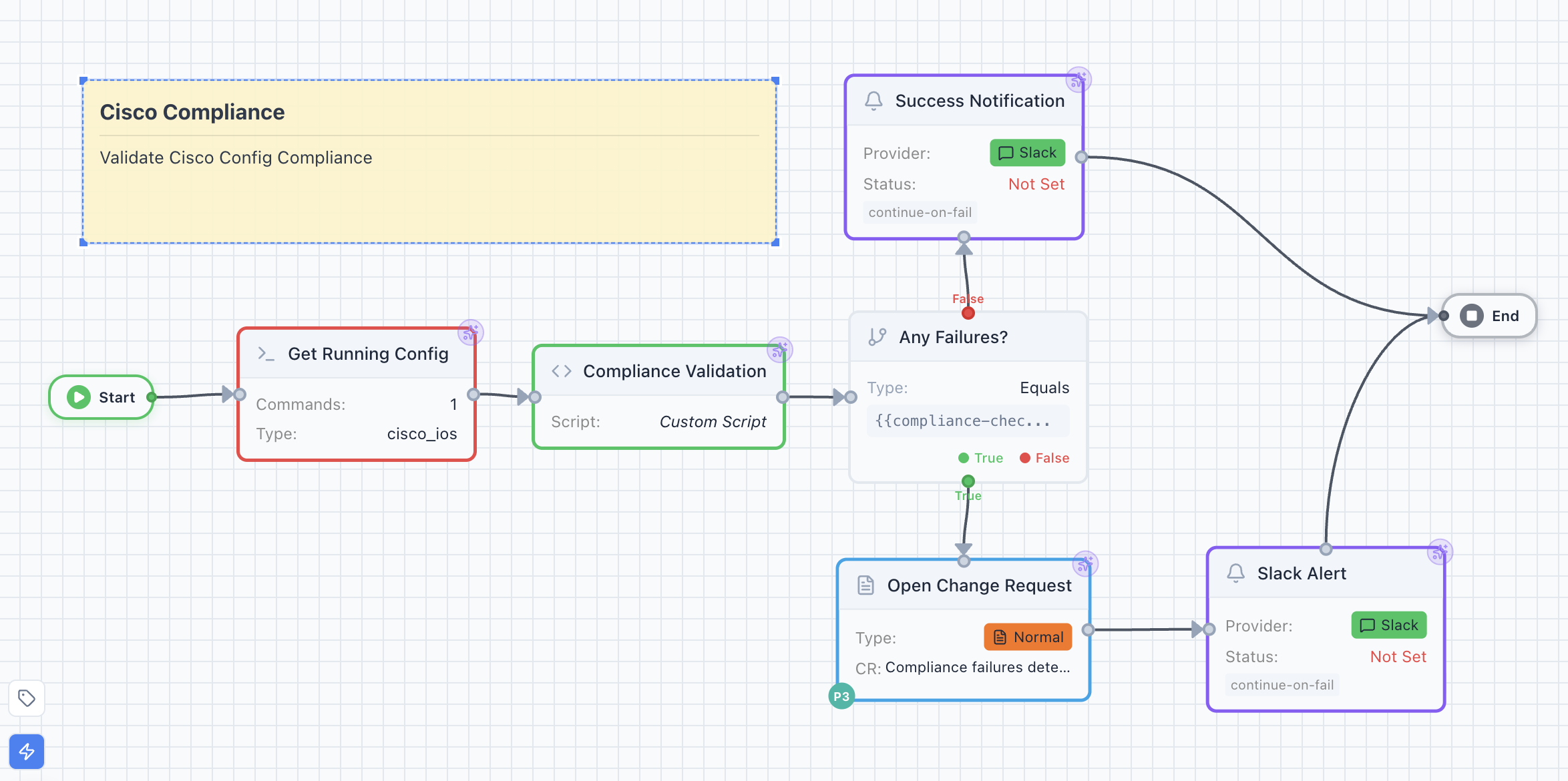Select the Open Change Request node title
This screenshot has width=1568, height=781.
[979, 585]
